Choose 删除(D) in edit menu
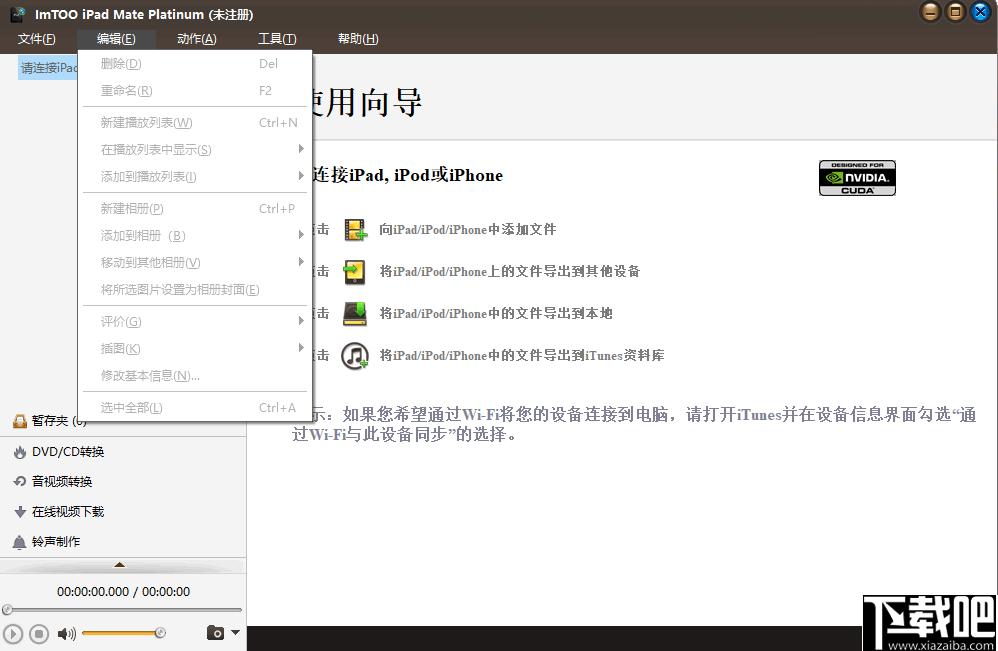The image size is (998, 651). (195, 64)
